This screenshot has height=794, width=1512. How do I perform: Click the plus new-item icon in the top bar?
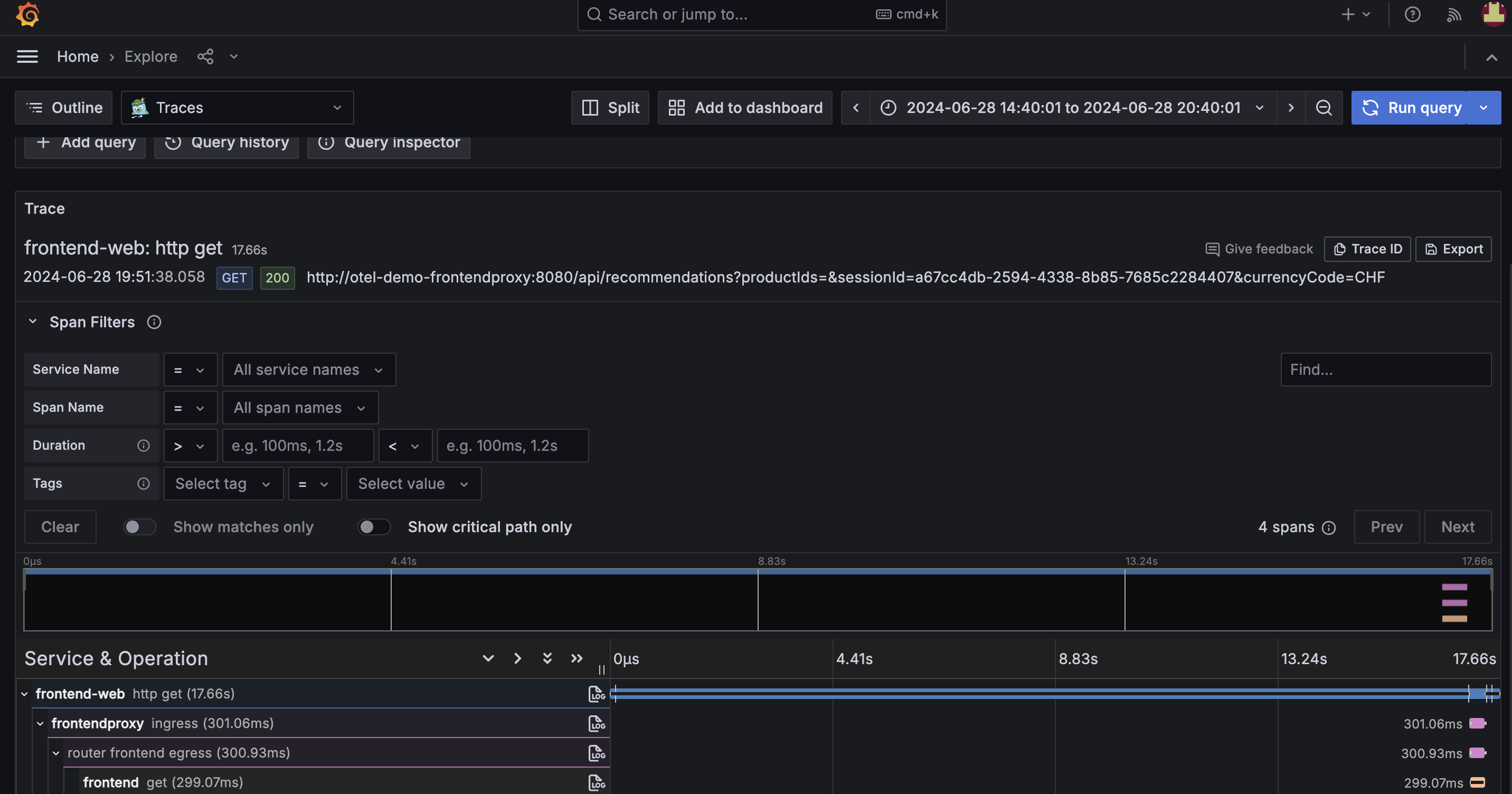[1348, 14]
